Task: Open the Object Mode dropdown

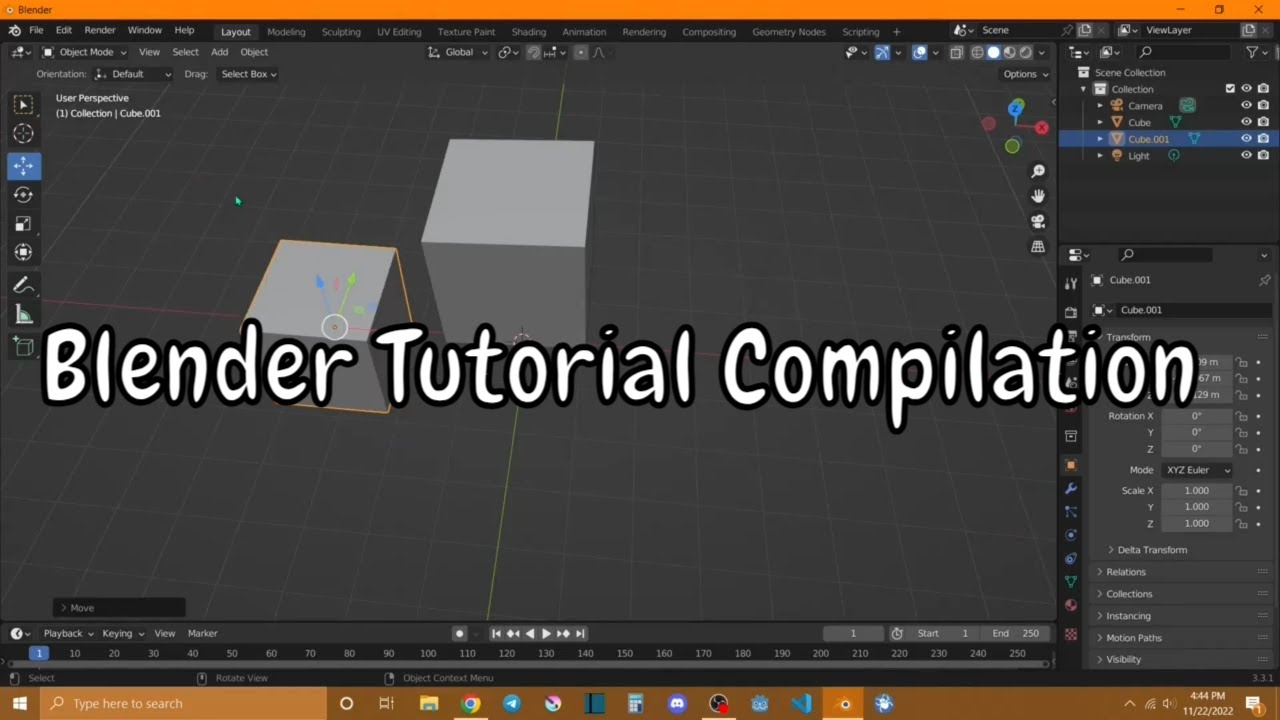Action: 84,52
